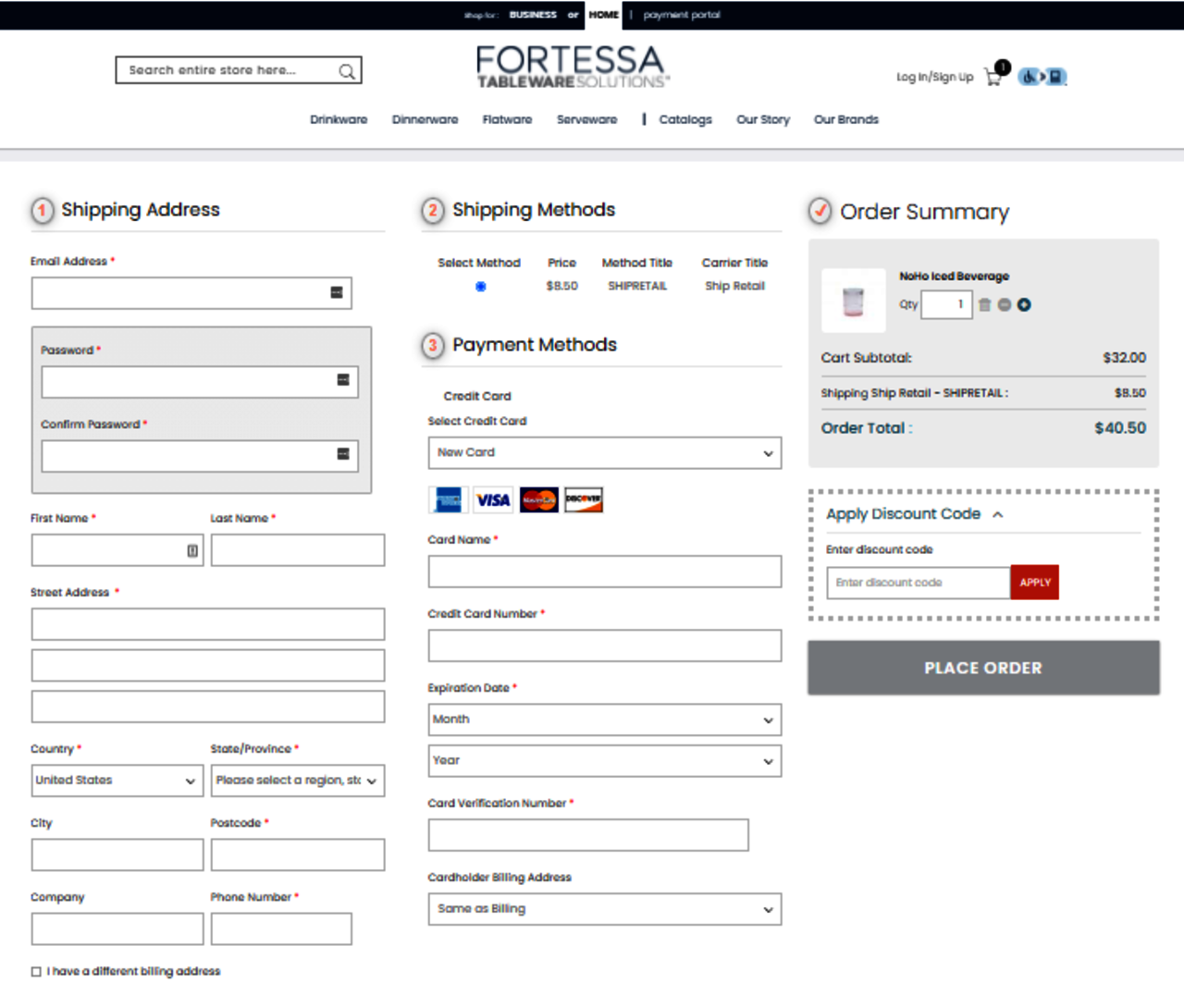Click the Credit Card Number field
Image resolution: width=1184 pixels, height=1008 pixels.
coord(604,645)
